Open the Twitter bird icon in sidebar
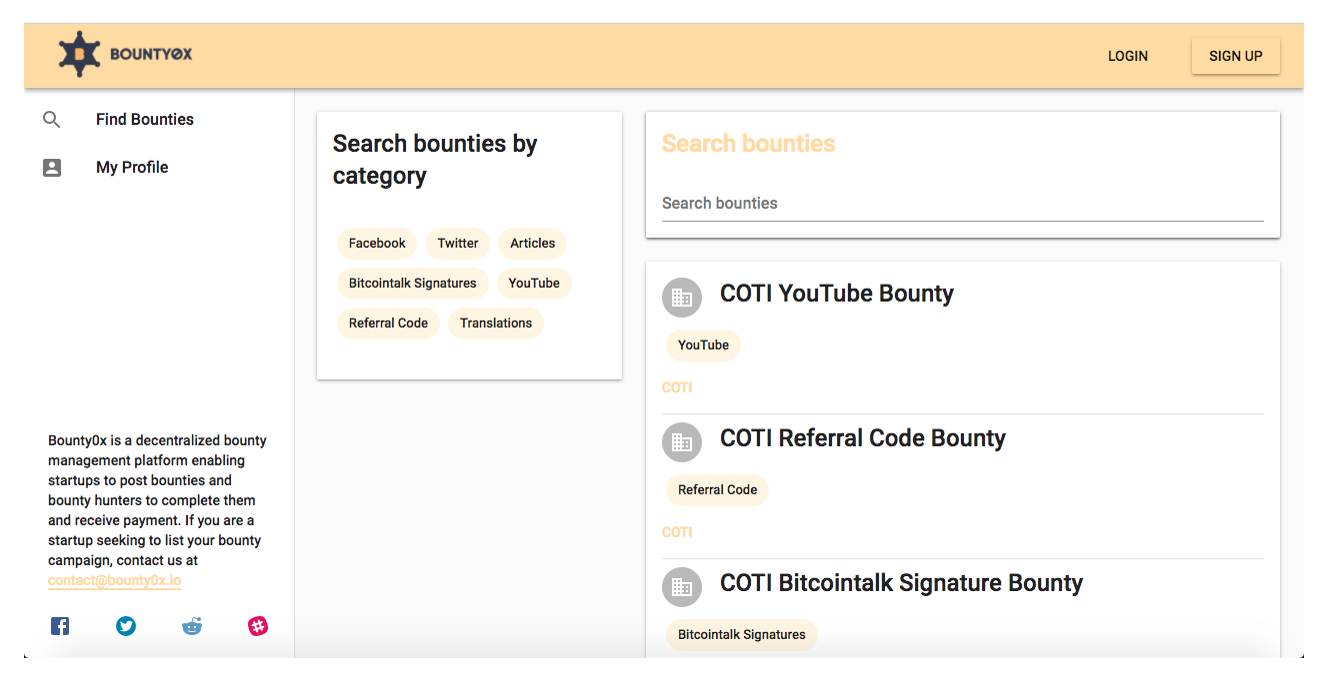 (126, 626)
